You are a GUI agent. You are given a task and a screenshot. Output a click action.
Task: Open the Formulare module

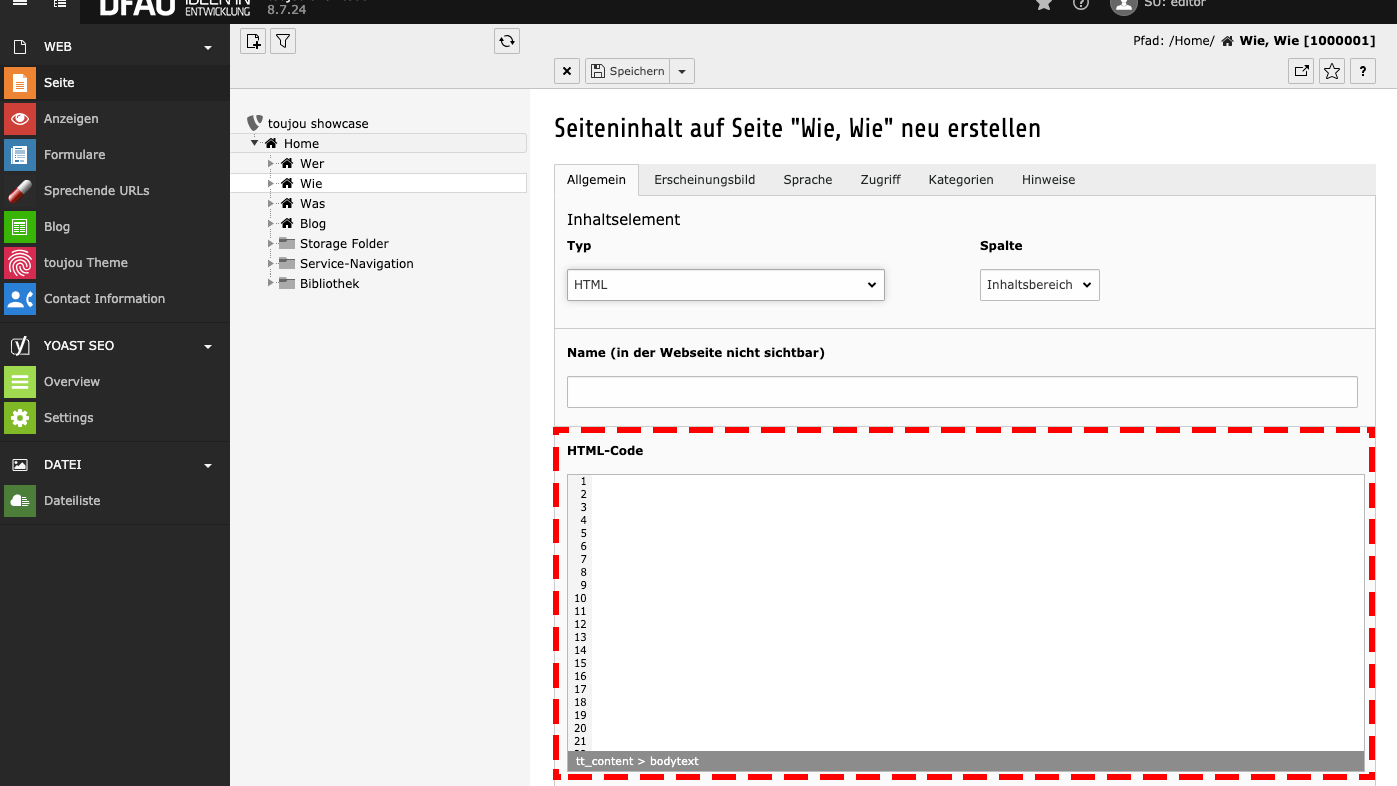74,155
